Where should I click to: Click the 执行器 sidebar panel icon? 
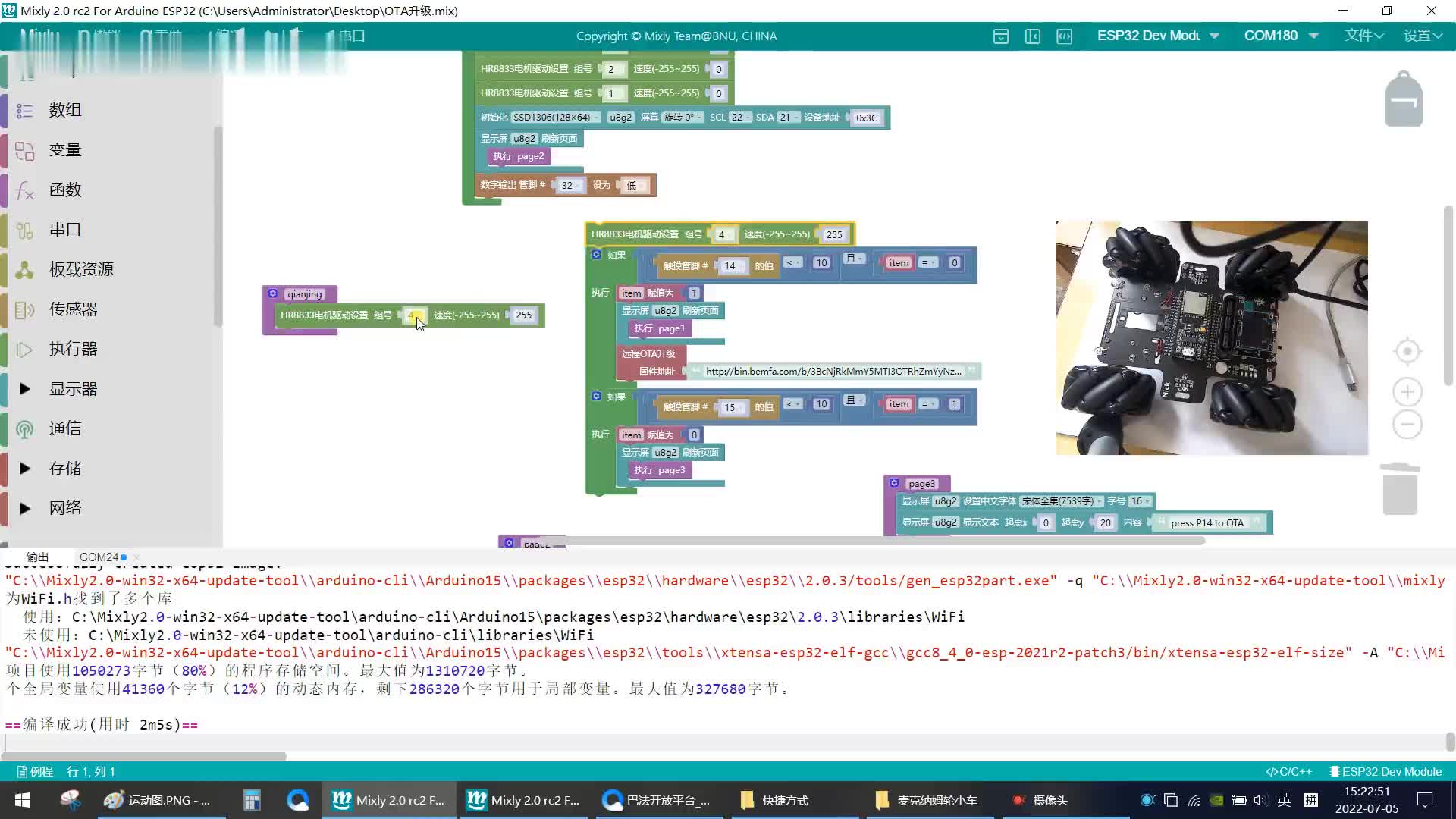(x=25, y=349)
